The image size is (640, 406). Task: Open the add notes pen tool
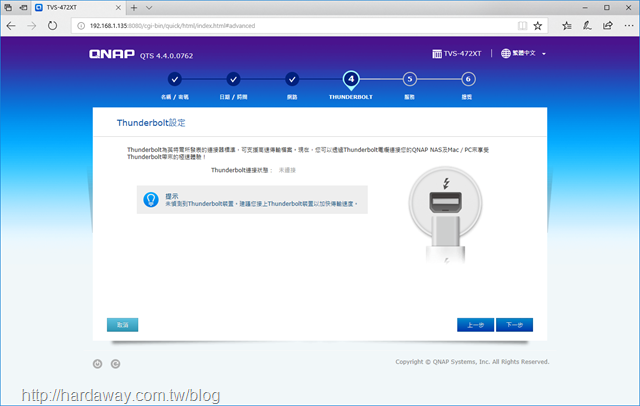pyautogui.click(x=587, y=26)
